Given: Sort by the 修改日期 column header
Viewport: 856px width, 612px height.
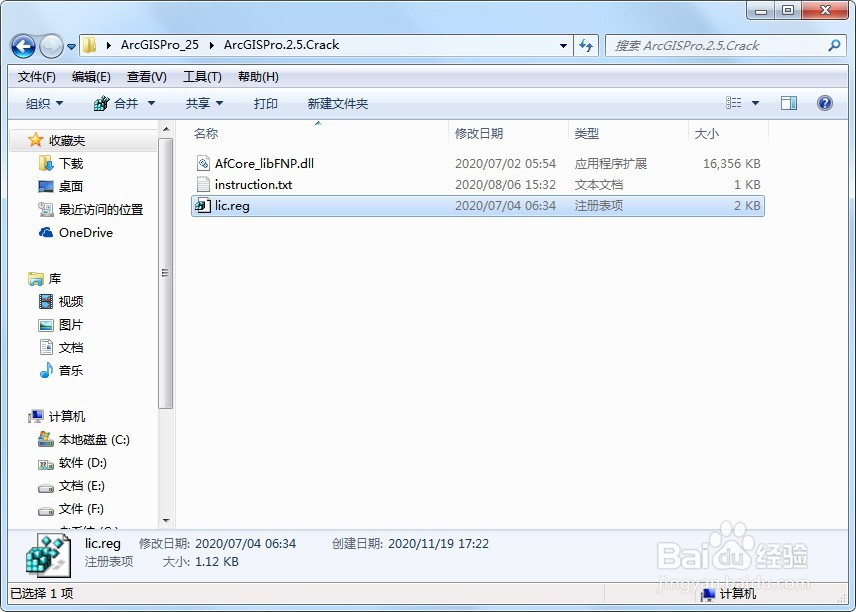Looking at the screenshot, I should 479,133.
